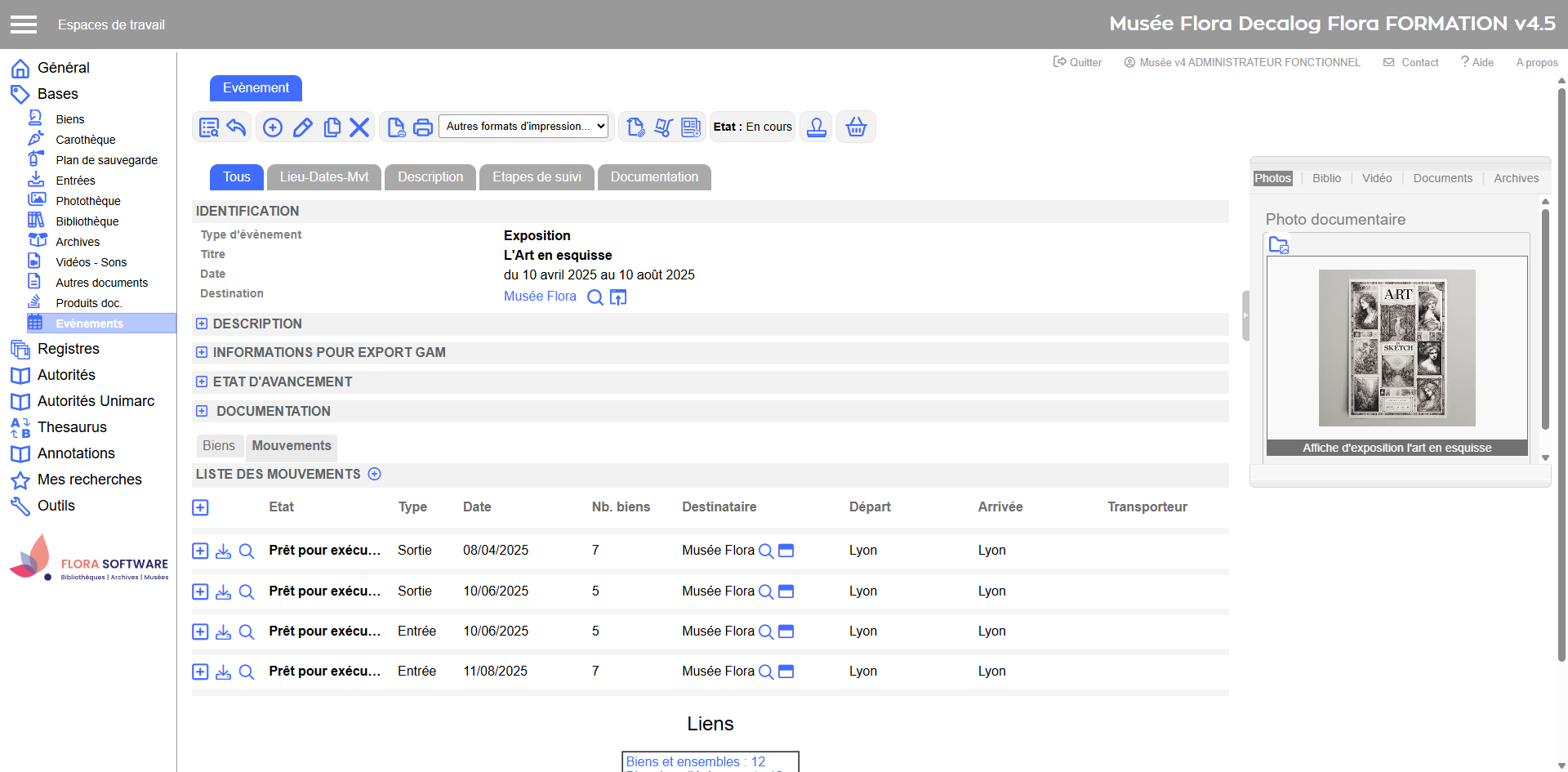Switch to the Lieu-Dates-Mvt tab
Screen dimensions: 1568x772
point(323,177)
